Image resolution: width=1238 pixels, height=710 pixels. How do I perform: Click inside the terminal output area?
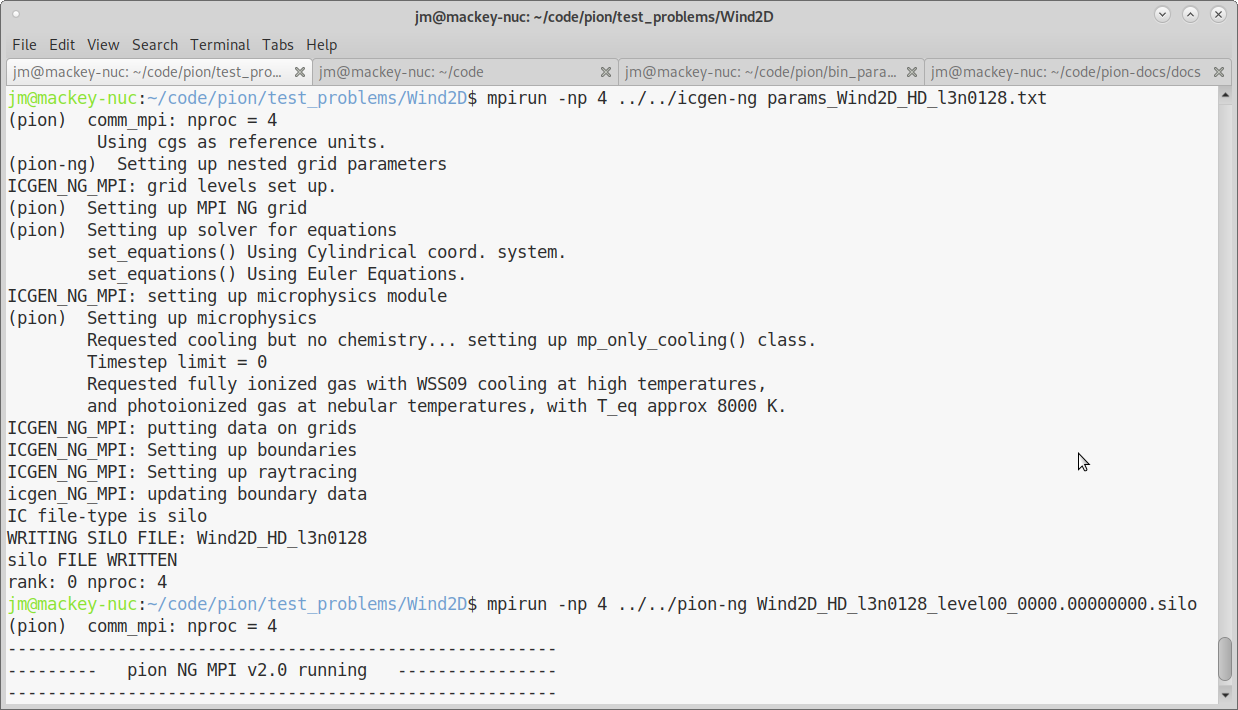[600, 400]
